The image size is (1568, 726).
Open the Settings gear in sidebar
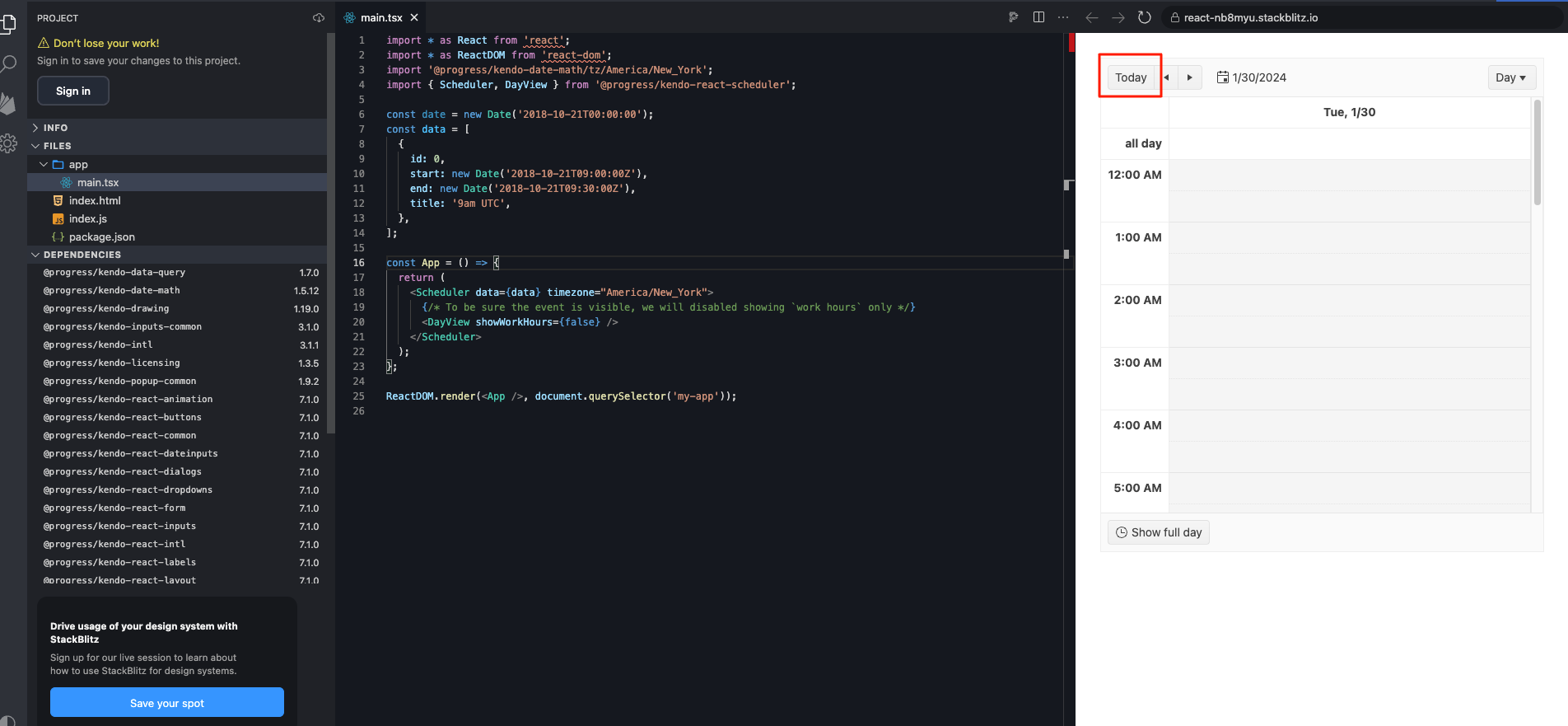pos(9,143)
